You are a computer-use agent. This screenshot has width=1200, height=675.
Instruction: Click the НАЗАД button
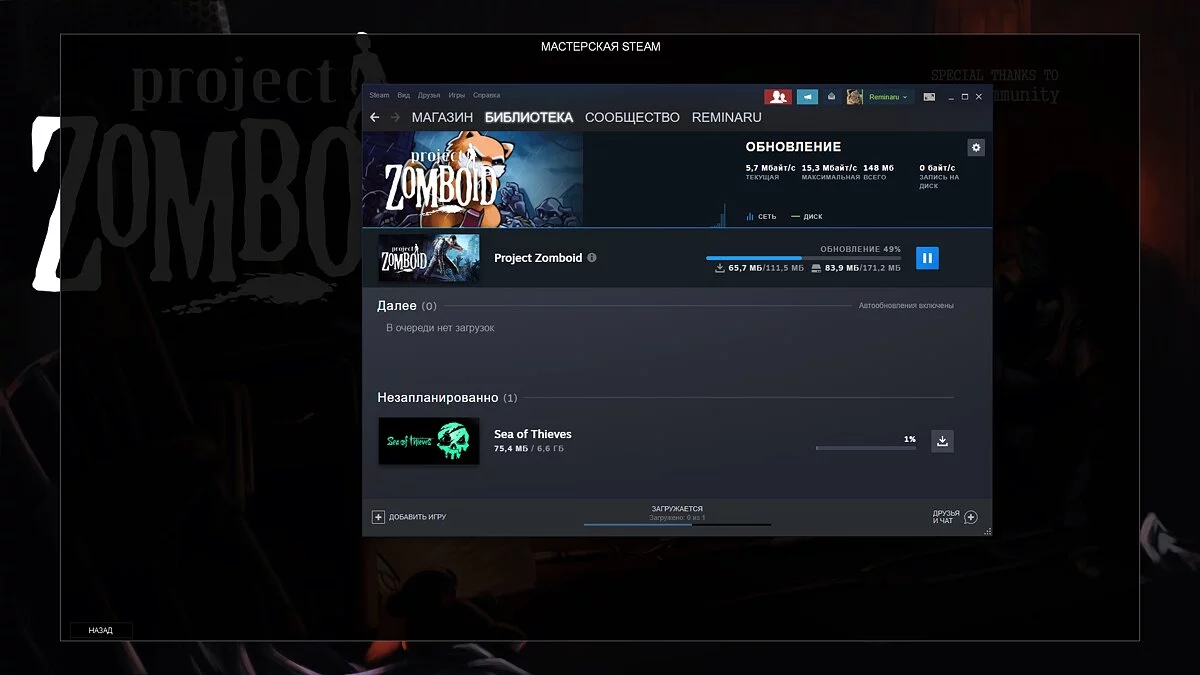(x=101, y=631)
